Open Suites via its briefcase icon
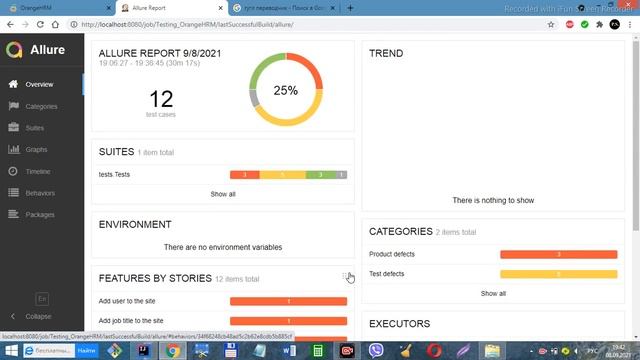 point(13,128)
